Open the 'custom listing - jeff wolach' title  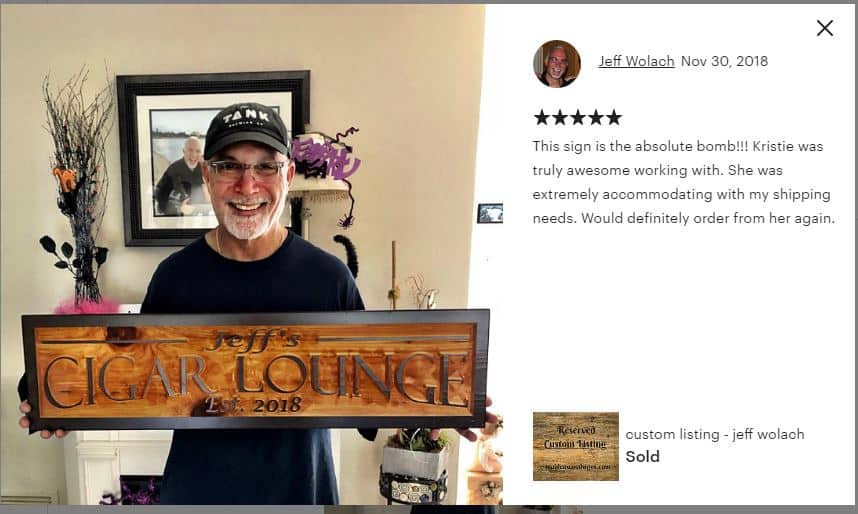(x=715, y=434)
